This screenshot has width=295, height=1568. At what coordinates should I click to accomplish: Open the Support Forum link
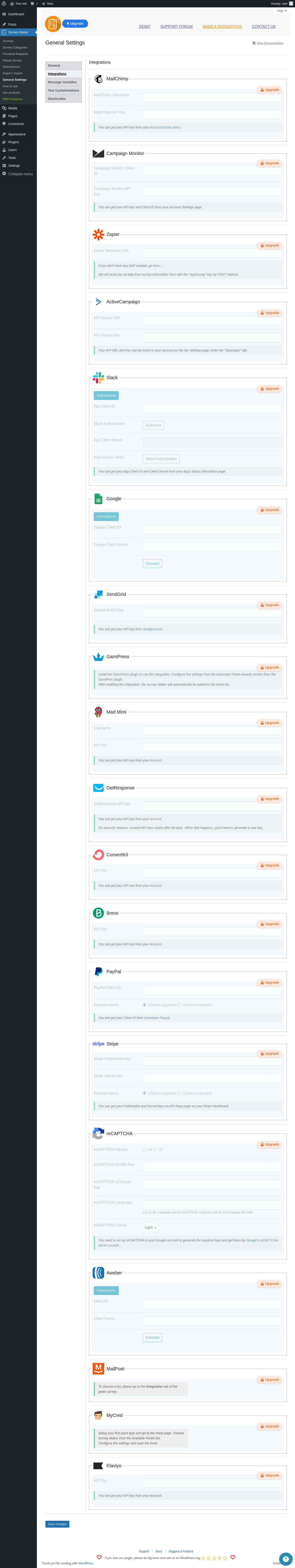176,27
